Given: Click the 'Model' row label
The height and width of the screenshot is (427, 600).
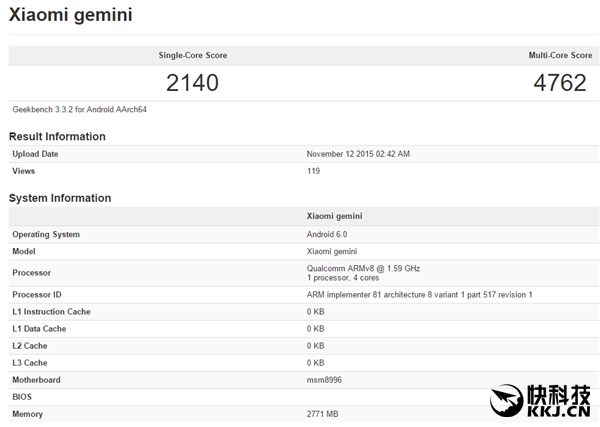Looking at the screenshot, I should 24,251.
